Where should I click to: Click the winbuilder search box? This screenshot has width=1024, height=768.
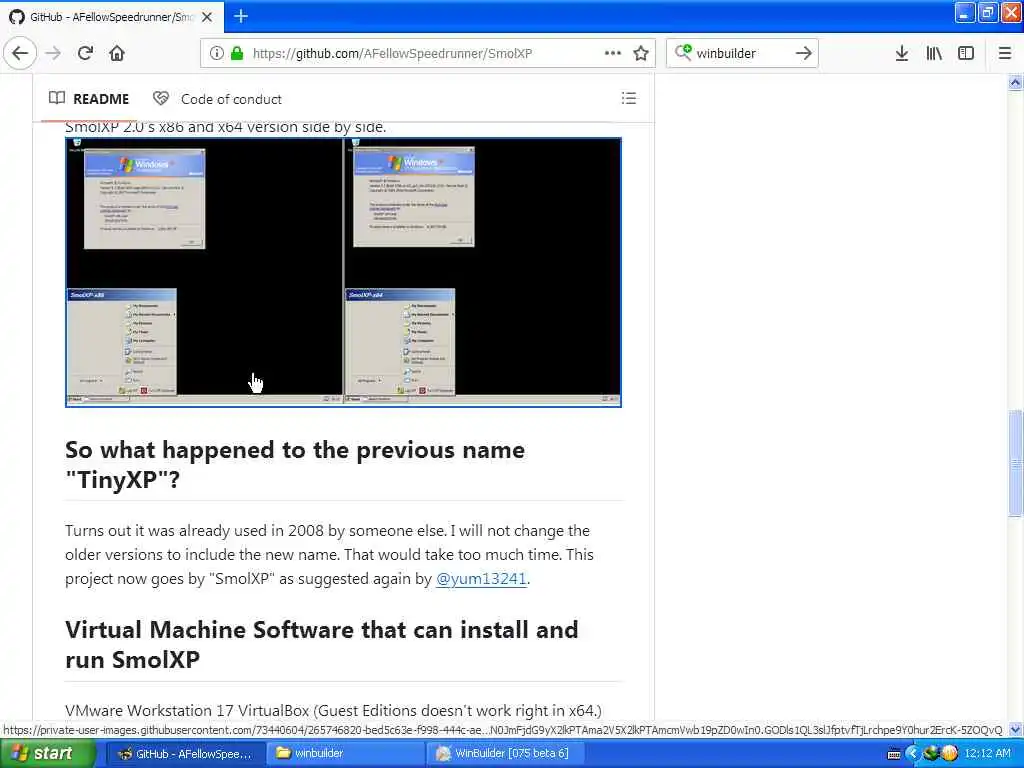(741, 53)
